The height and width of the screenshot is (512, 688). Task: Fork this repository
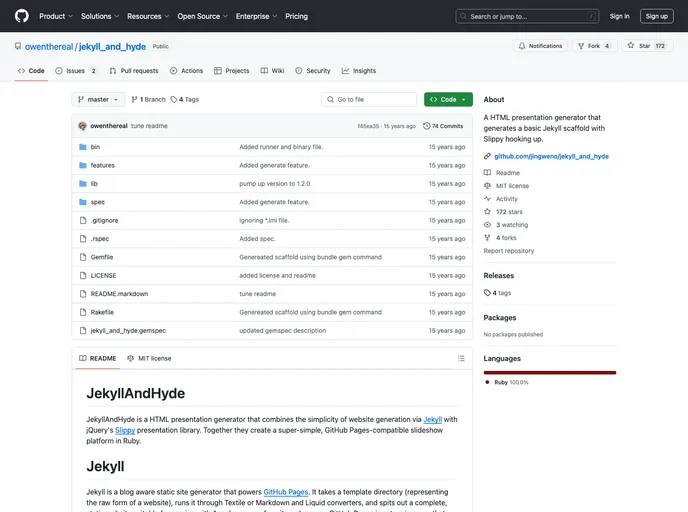(x=595, y=46)
